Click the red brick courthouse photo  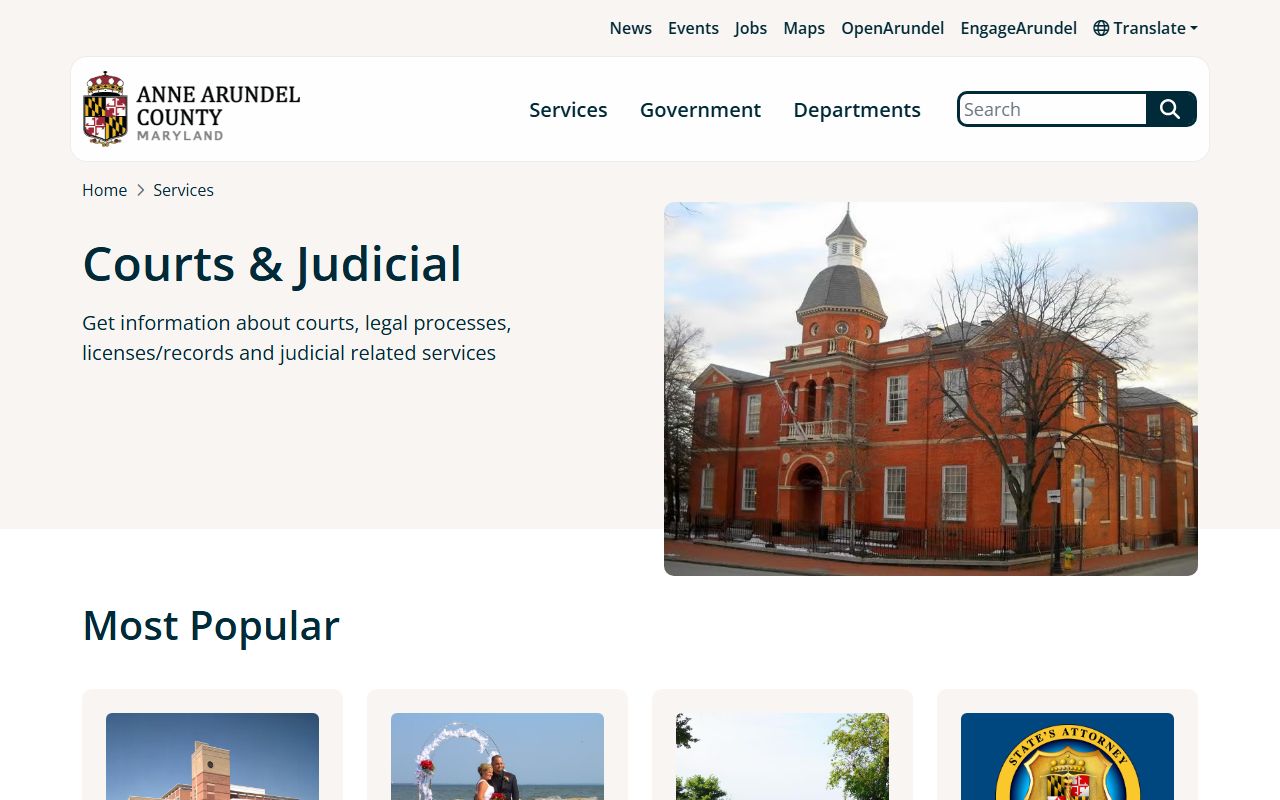[931, 389]
